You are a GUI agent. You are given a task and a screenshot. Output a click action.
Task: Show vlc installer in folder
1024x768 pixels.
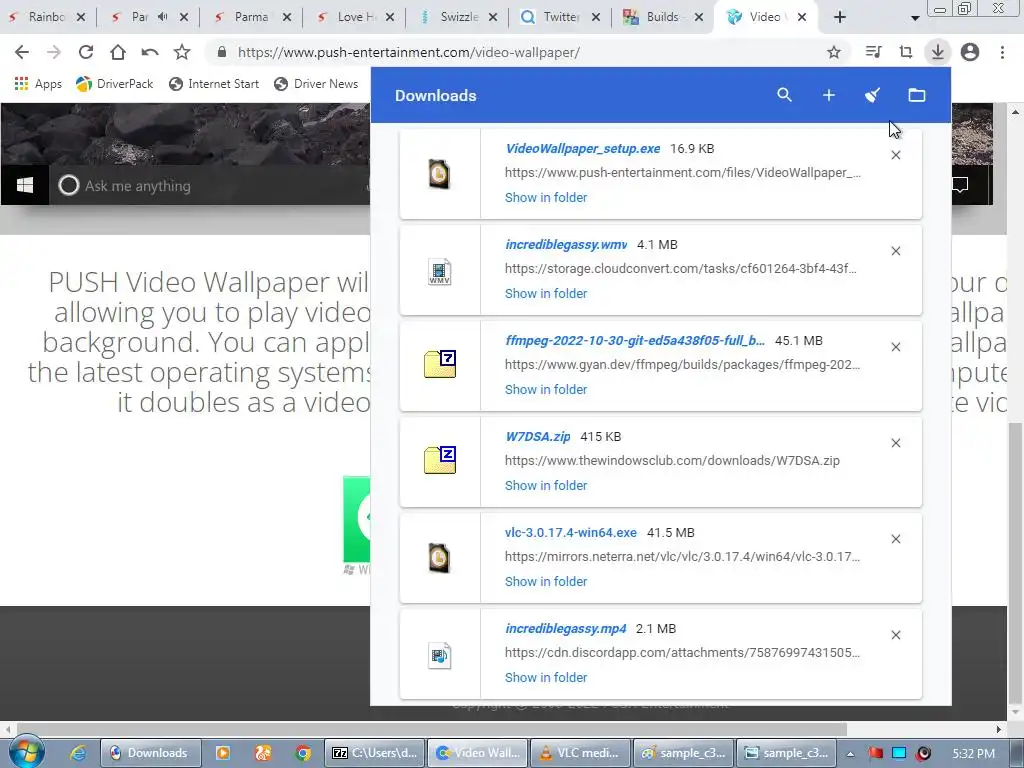546,582
